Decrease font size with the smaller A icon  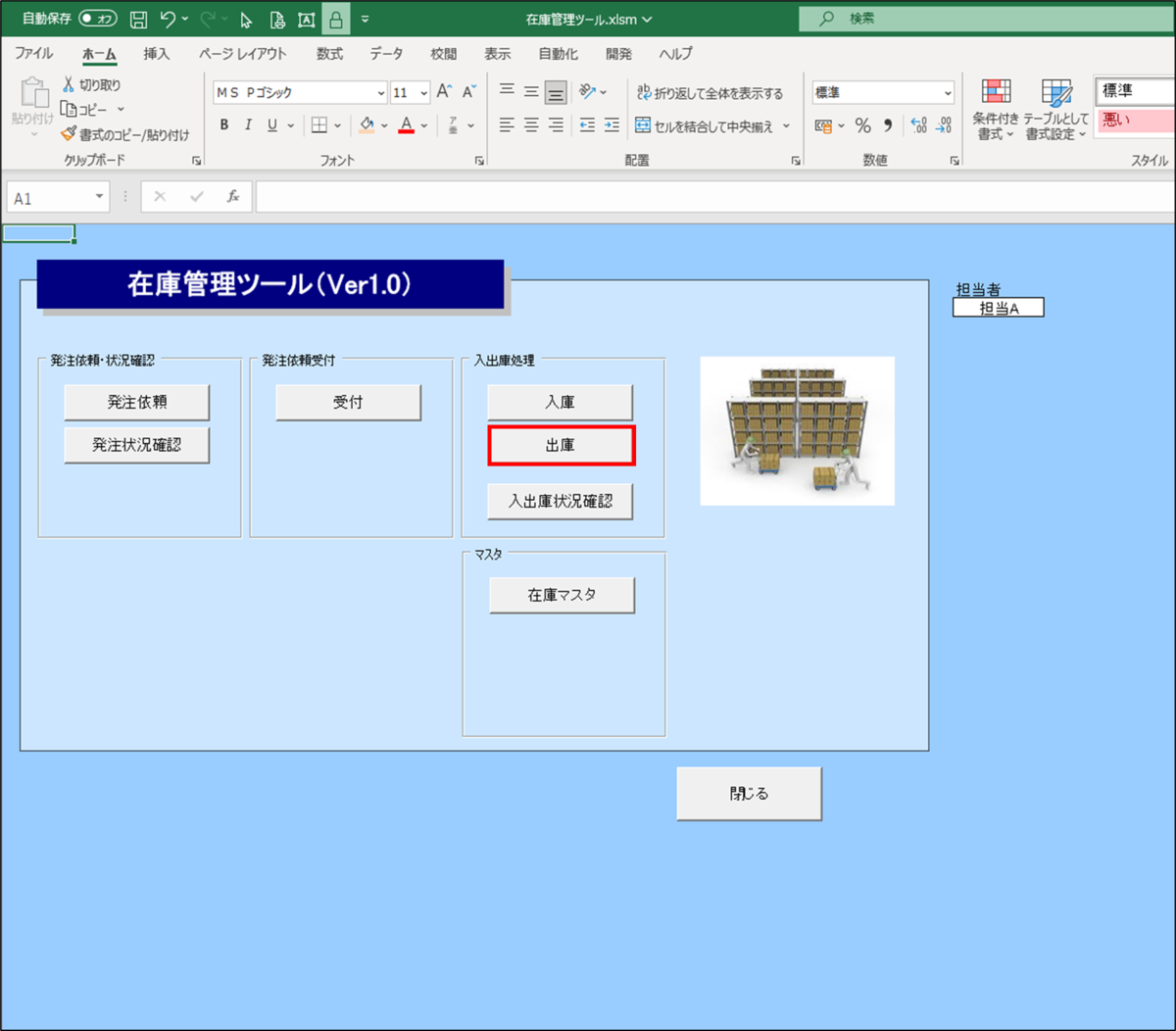pyautogui.click(x=468, y=91)
